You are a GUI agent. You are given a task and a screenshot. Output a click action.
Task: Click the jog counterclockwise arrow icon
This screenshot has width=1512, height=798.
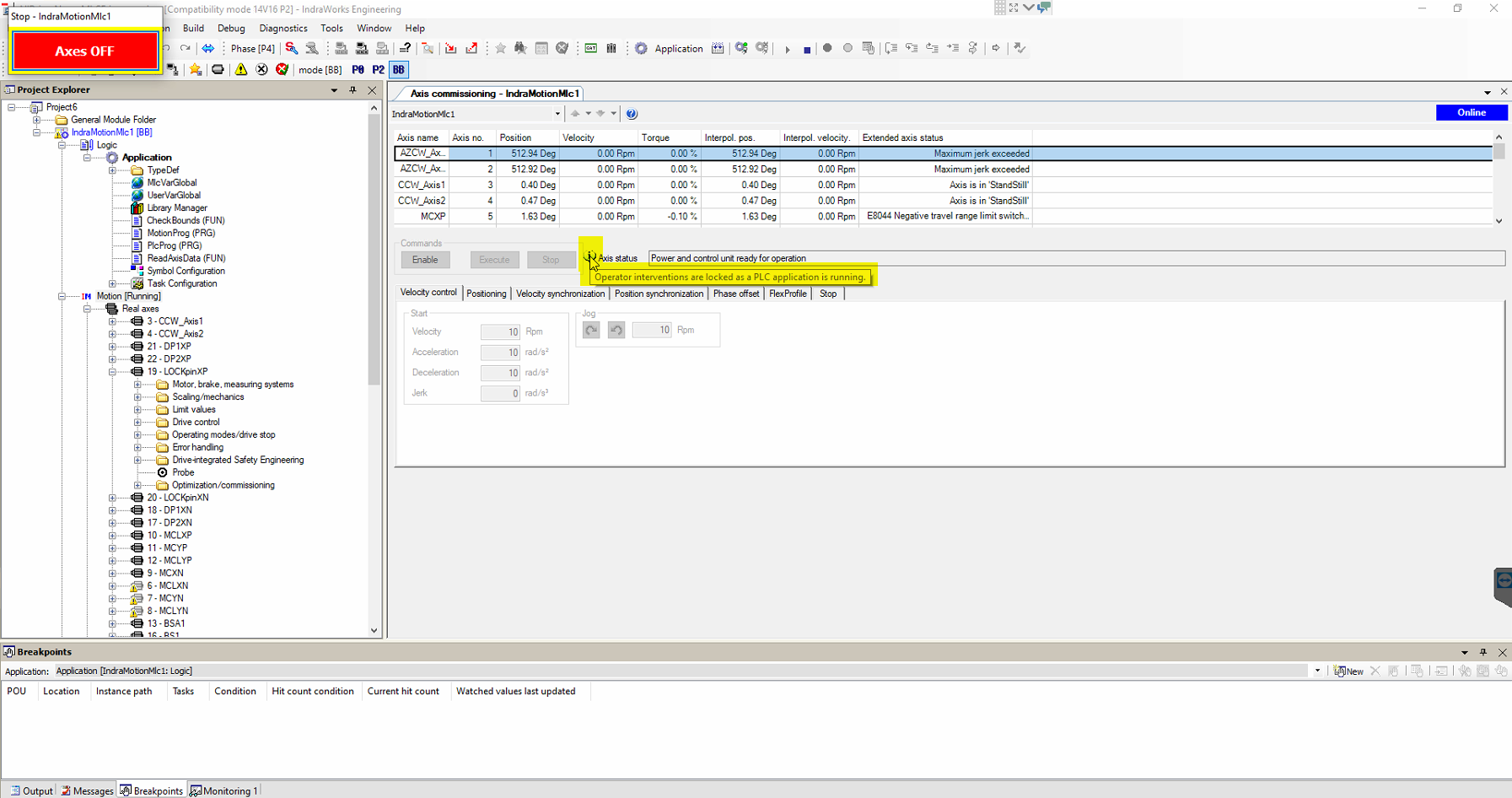tap(616, 331)
